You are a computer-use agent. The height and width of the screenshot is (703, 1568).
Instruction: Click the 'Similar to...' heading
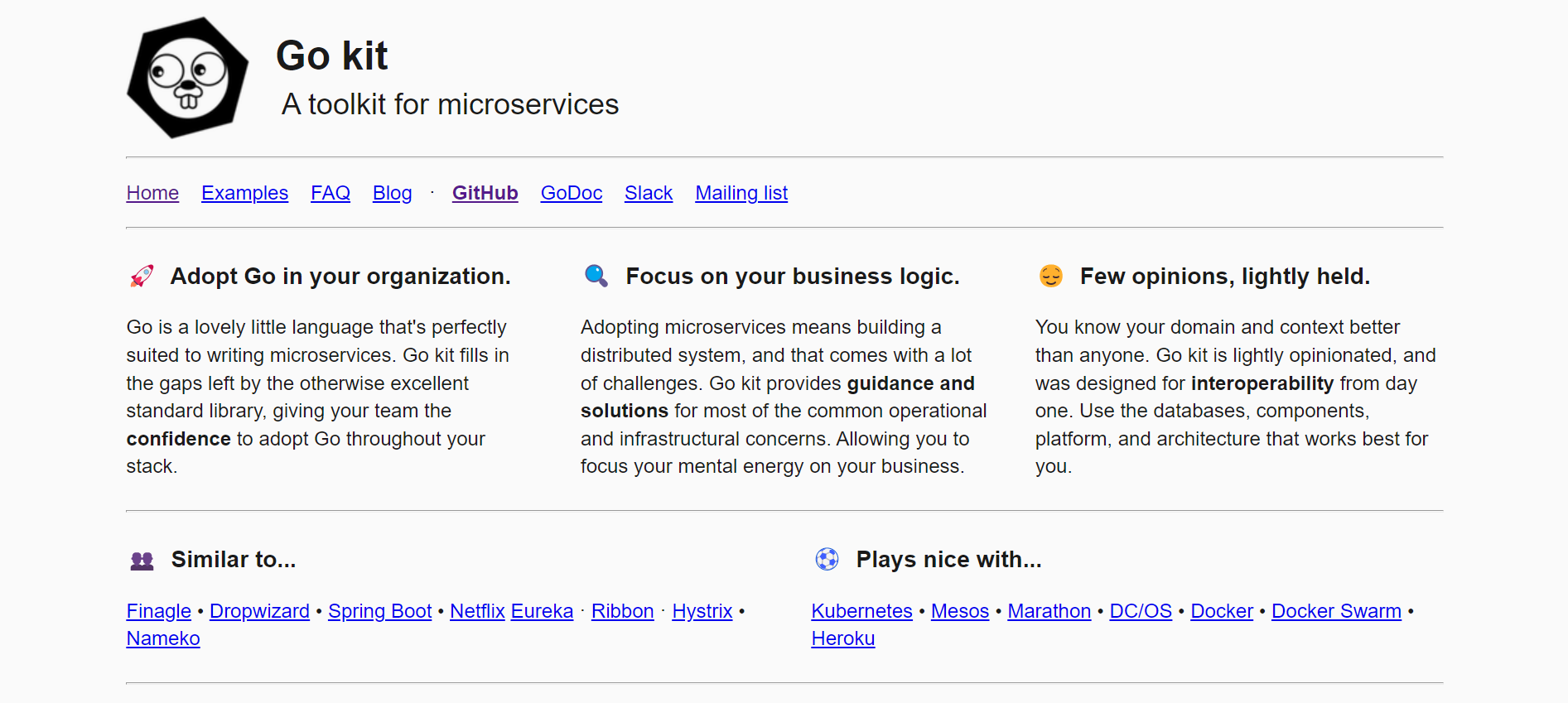(234, 560)
